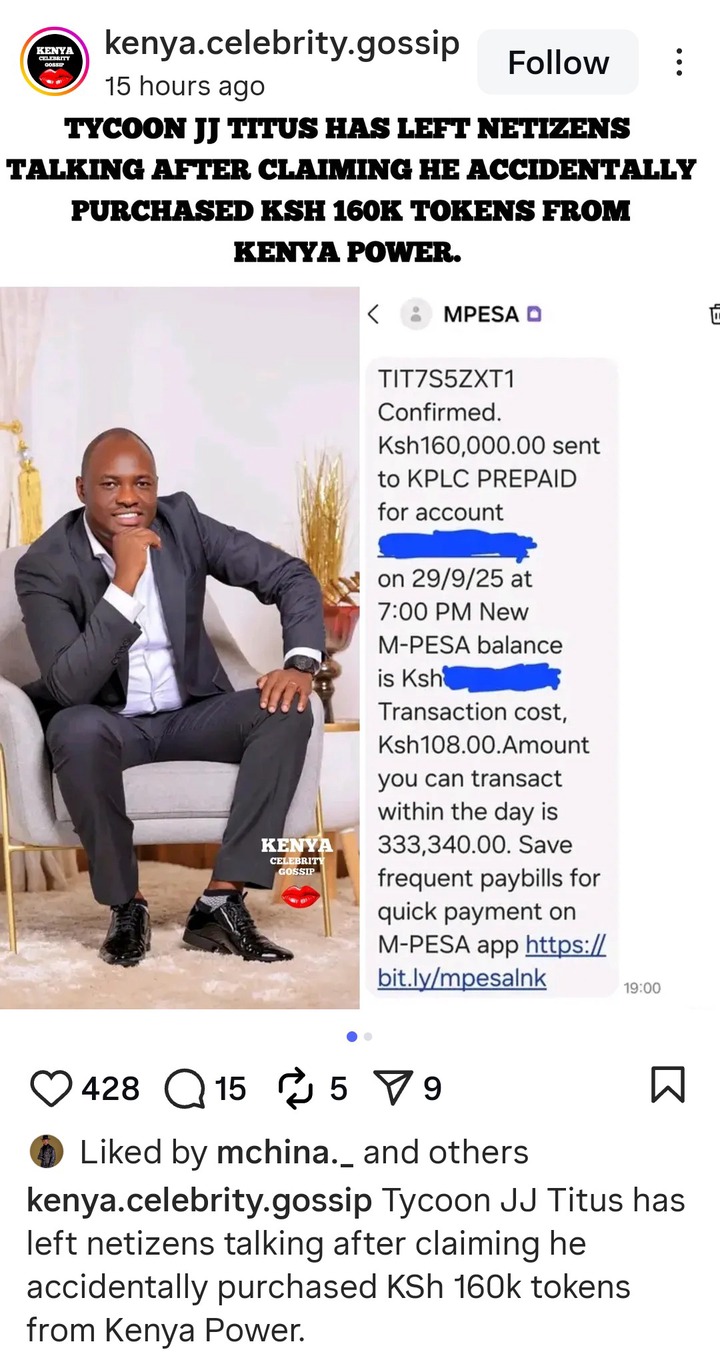This screenshot has width=720, height=1364.
Task: Open the caption username kenya.celebrity.gossip
Action: pyautogui.click(x=200, y=1199)
